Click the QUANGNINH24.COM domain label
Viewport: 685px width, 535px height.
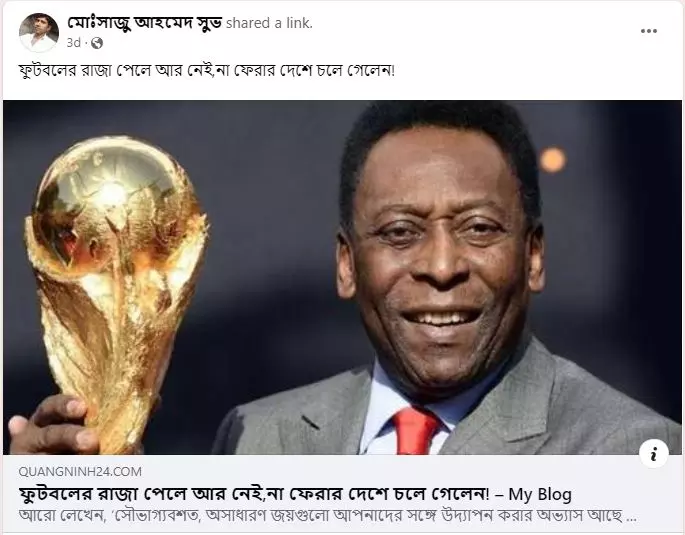tap(80, 472)
